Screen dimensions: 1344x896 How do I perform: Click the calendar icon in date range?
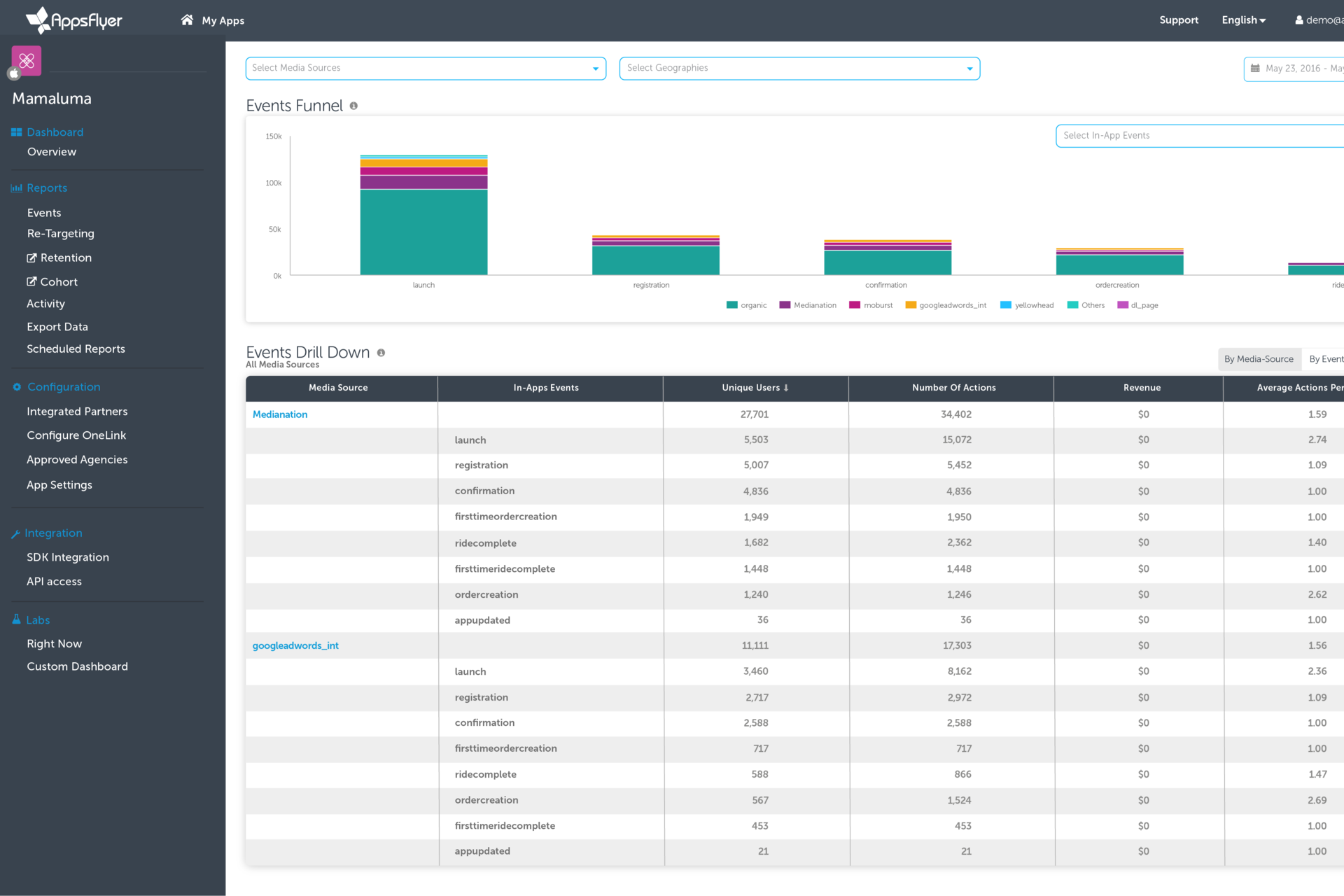(1255, 69)
